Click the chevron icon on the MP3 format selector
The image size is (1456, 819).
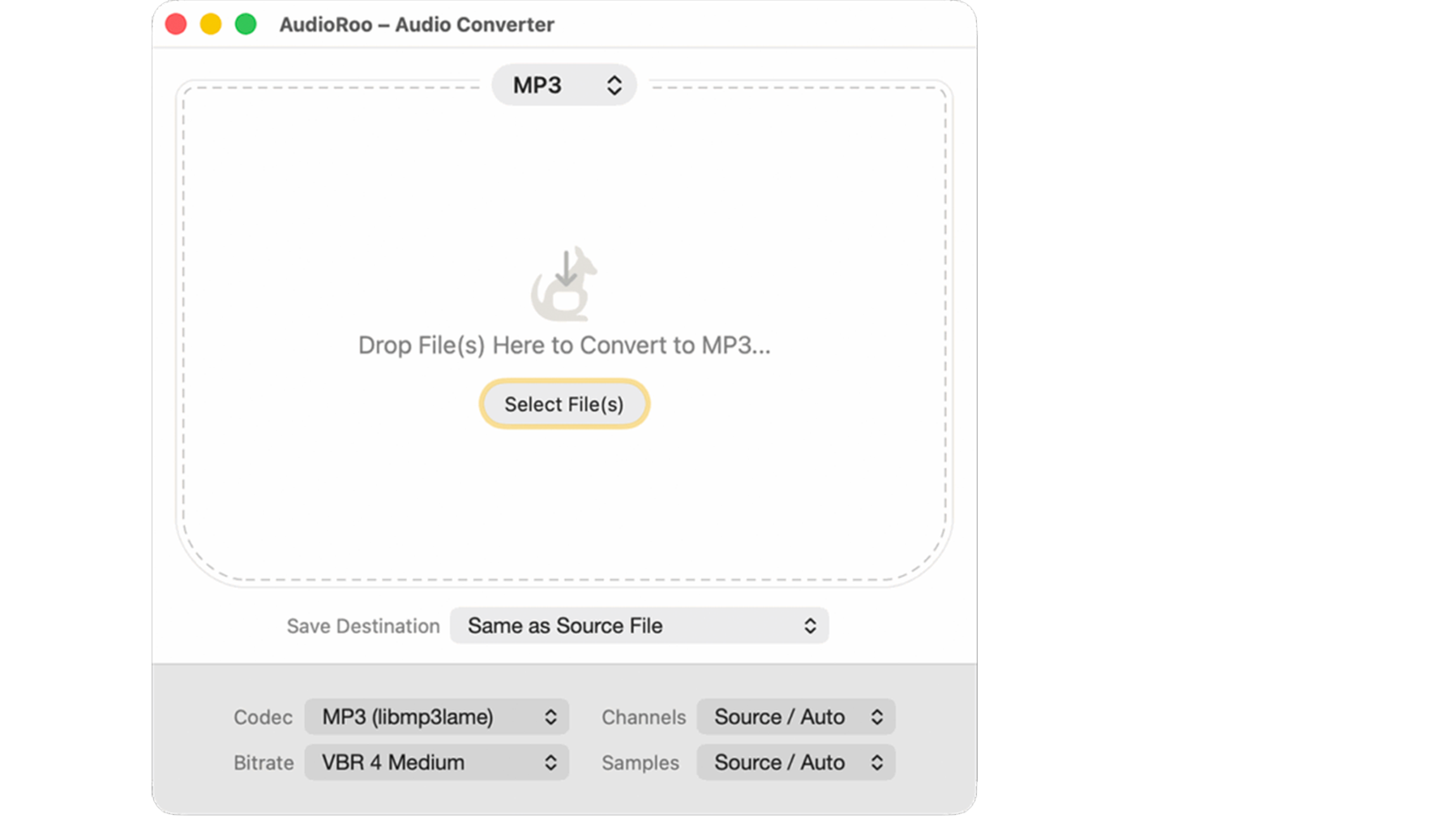coord(614,84)
